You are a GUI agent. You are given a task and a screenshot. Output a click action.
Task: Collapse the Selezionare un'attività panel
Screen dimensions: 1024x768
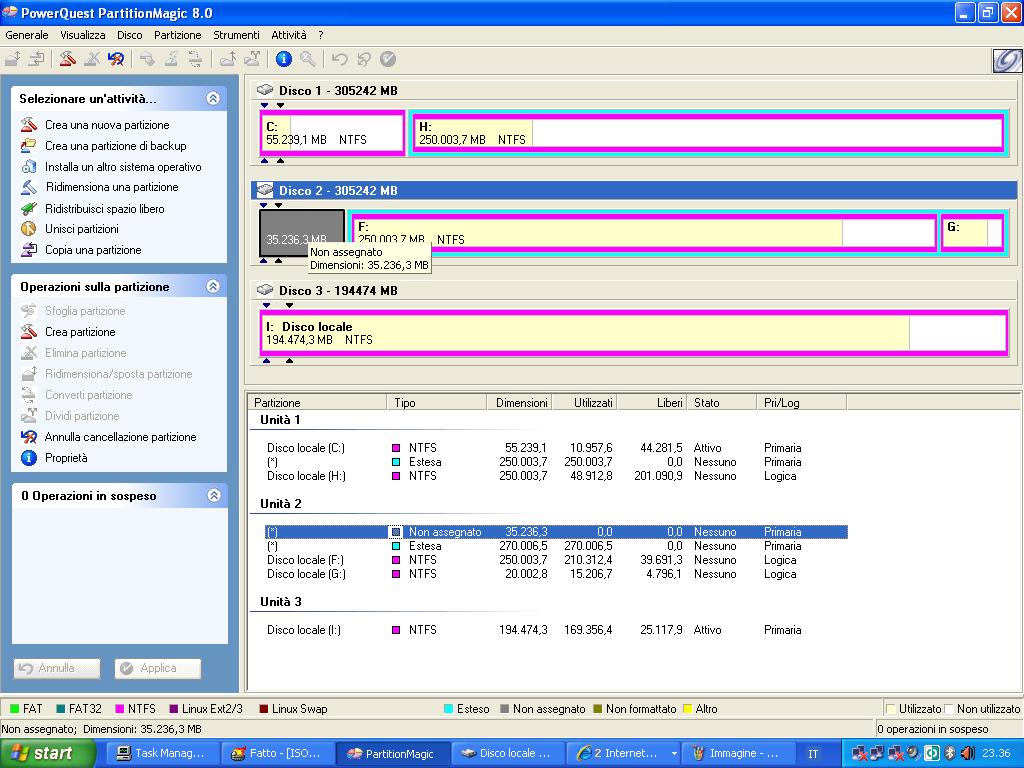(213, 99)
